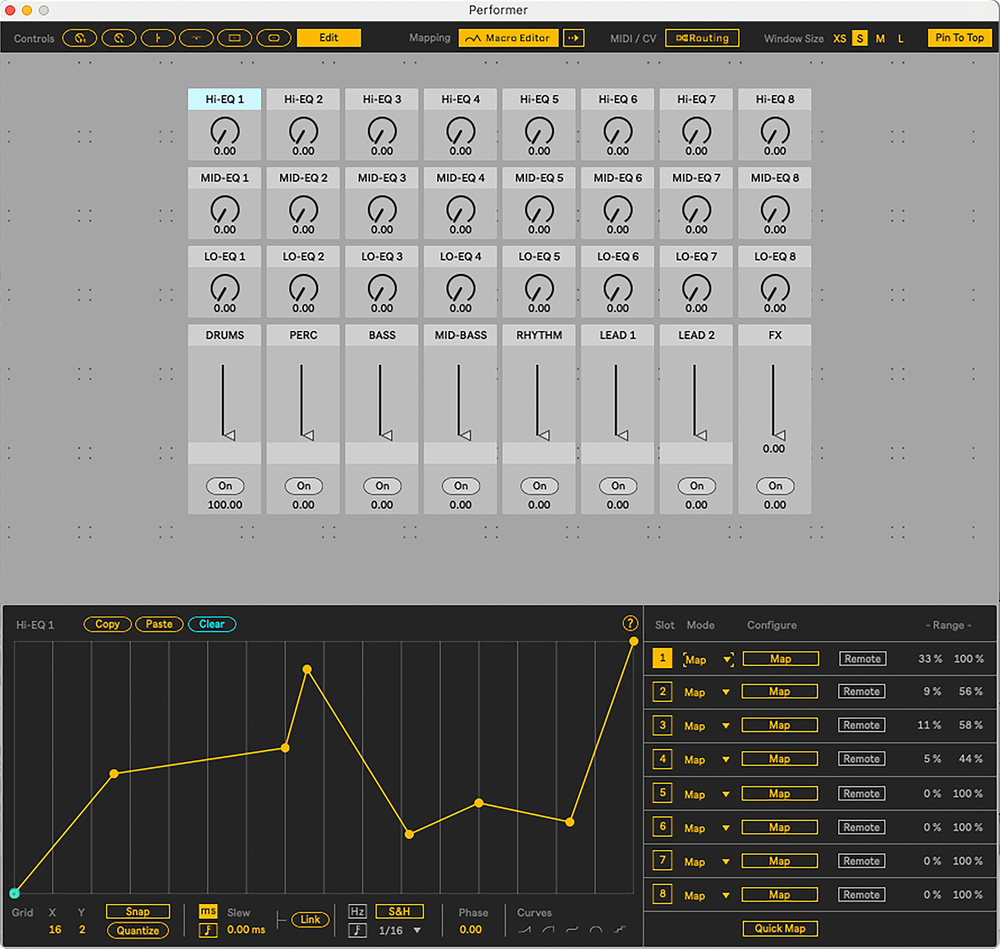Click the first dial control icon in Controls
Viewport: 1000px width, 949px height.
[x=79, y=38]
